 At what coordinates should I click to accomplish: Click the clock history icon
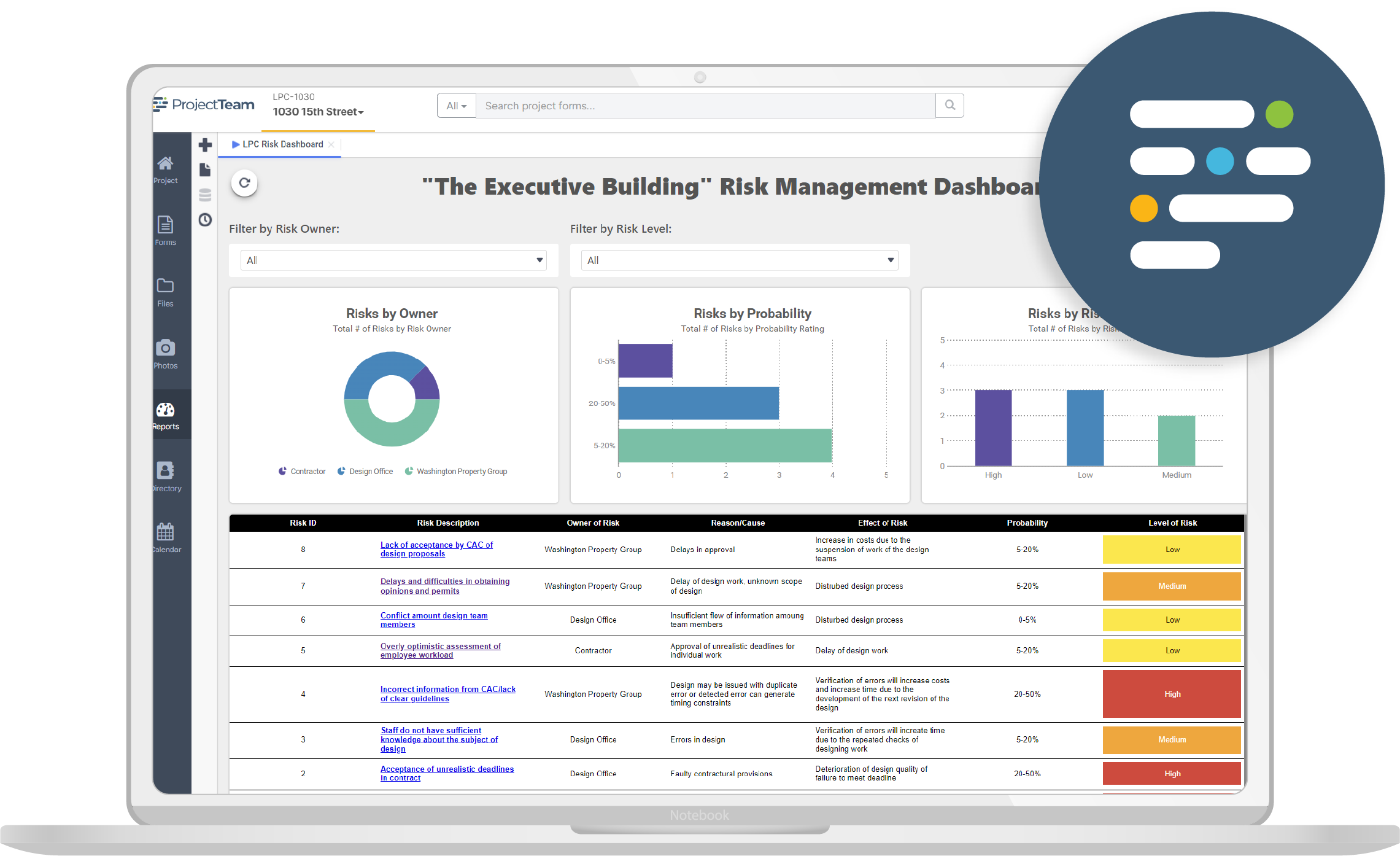pyautogui.click(x=205, y=220)
